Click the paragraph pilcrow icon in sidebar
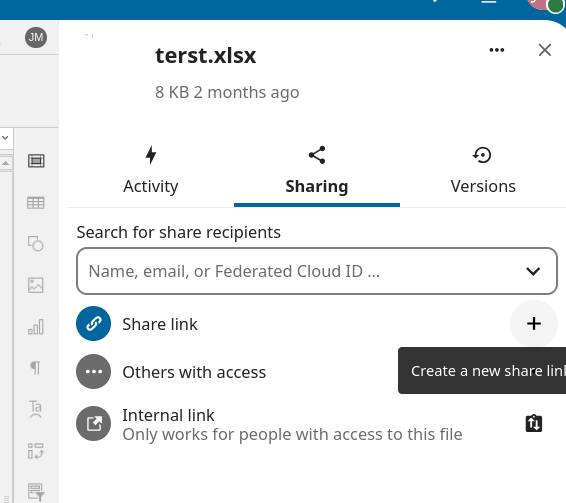Viewport: 566px width, 503px height. tap(35, 368)
